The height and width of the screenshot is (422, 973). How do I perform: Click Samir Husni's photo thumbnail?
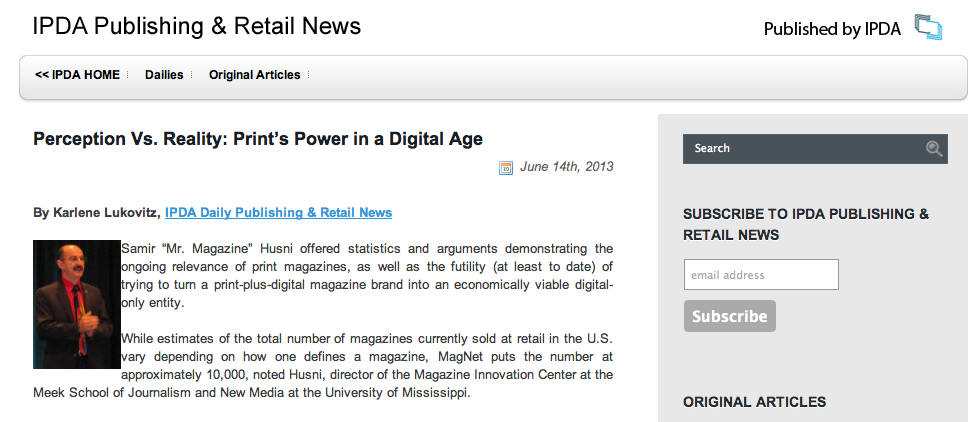(x=76, y=304)
